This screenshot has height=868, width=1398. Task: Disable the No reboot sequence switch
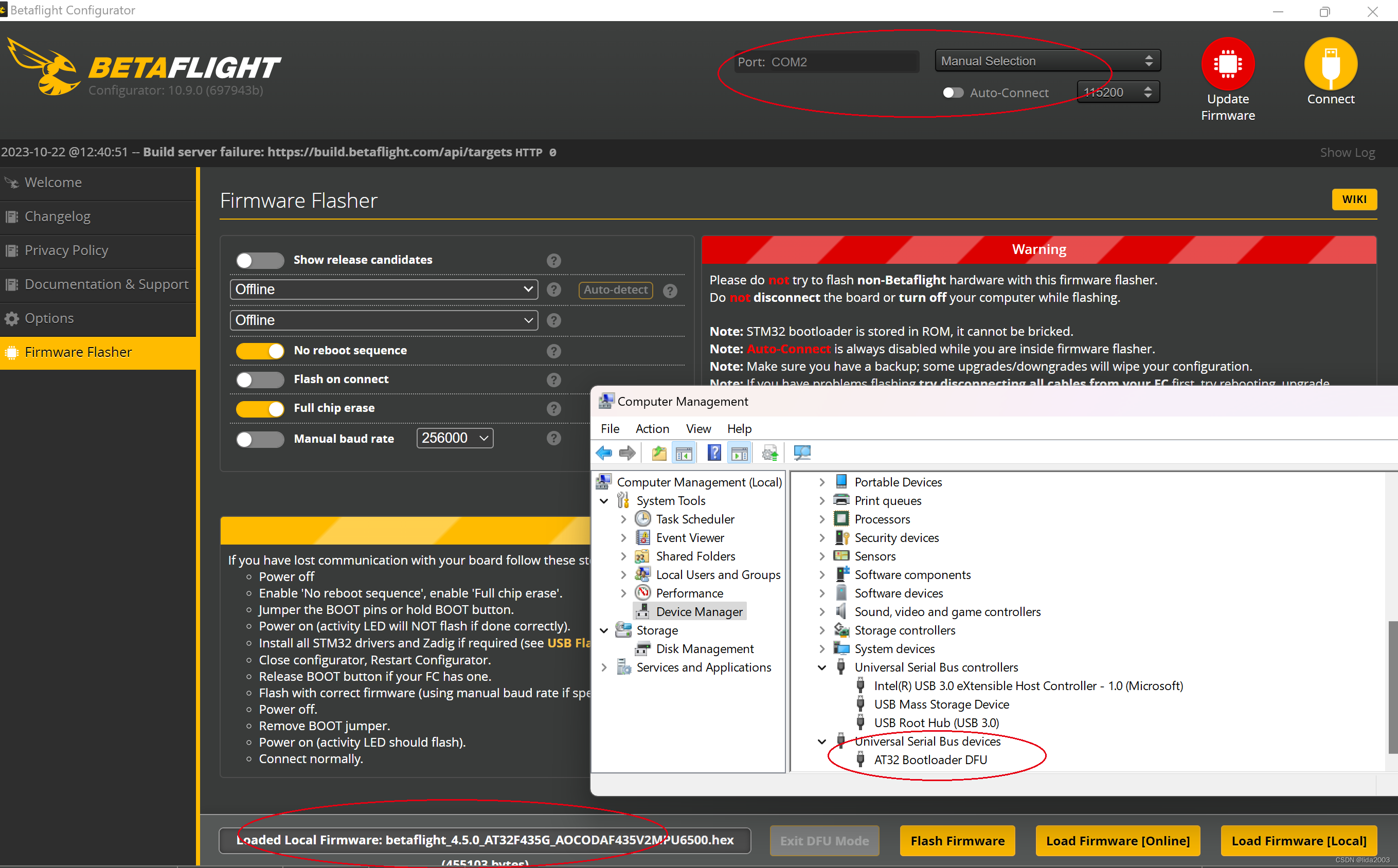tap(260, 351)
